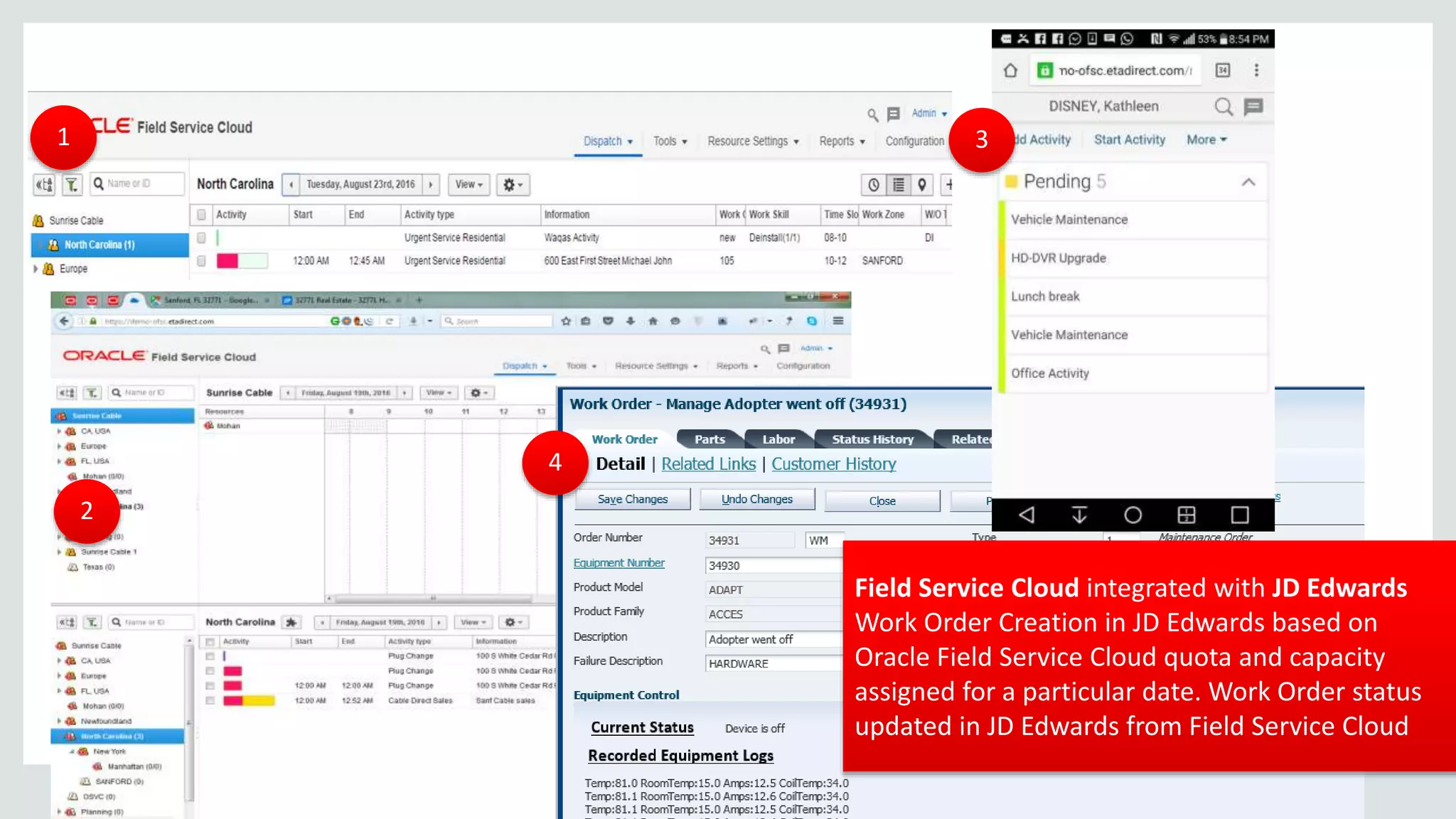Viewport: 1456px width, 819px height.
Task: Open Resource Settings menu in top panel
Action: (x=753, y=141)
